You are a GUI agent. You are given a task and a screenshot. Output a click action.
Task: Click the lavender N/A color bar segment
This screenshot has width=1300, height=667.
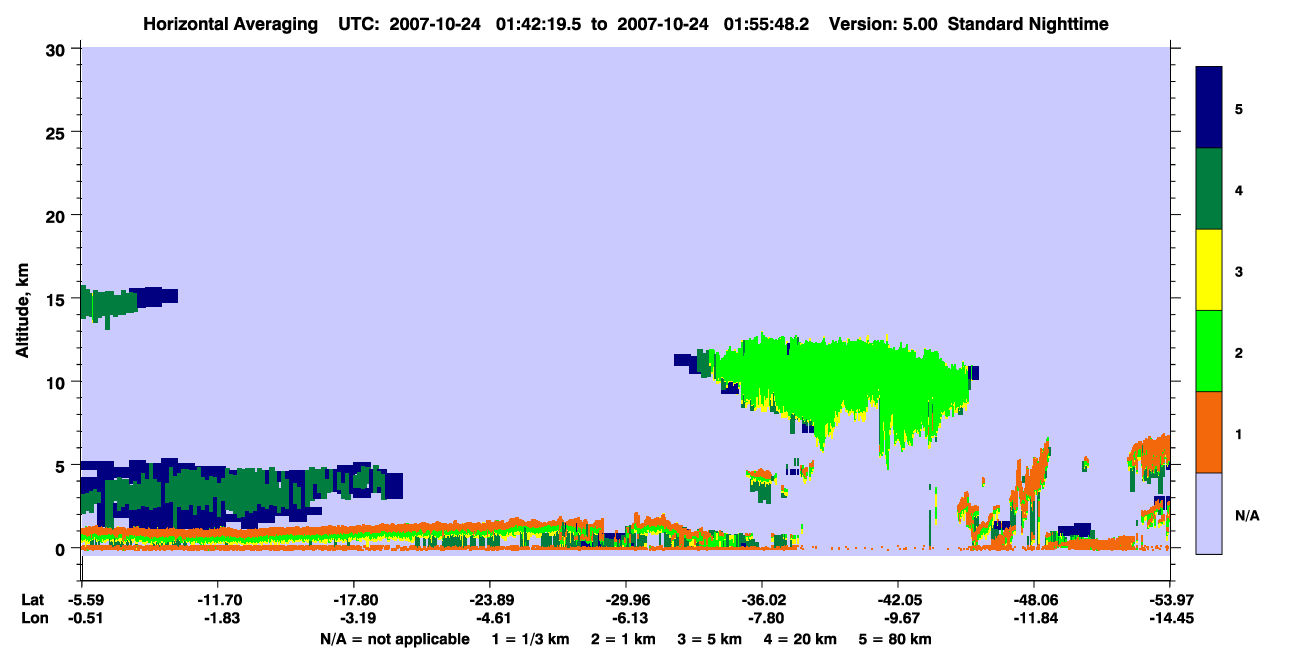(1209, 513)
